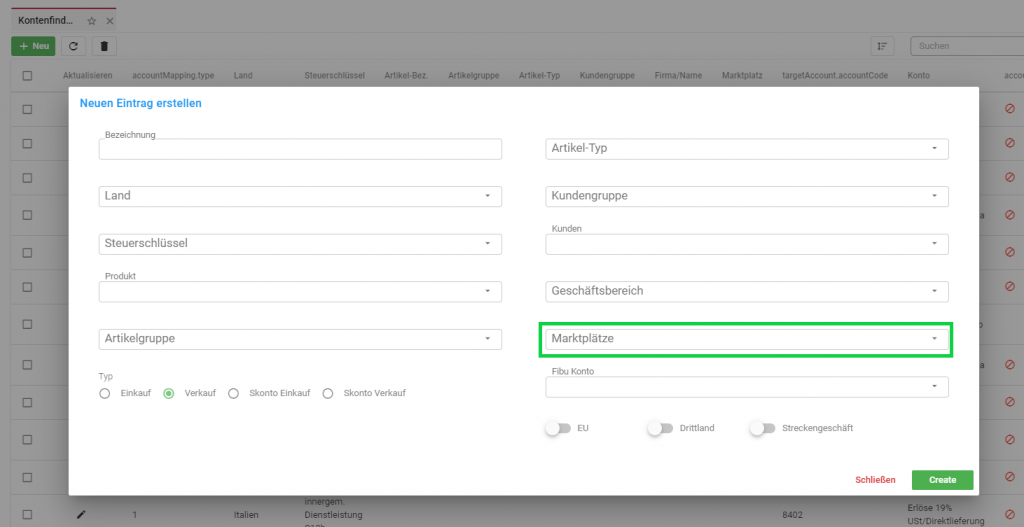The image size is (1024, 527).
Task: Enable the Streckengeschäft switch
Action: click(763, 428)
